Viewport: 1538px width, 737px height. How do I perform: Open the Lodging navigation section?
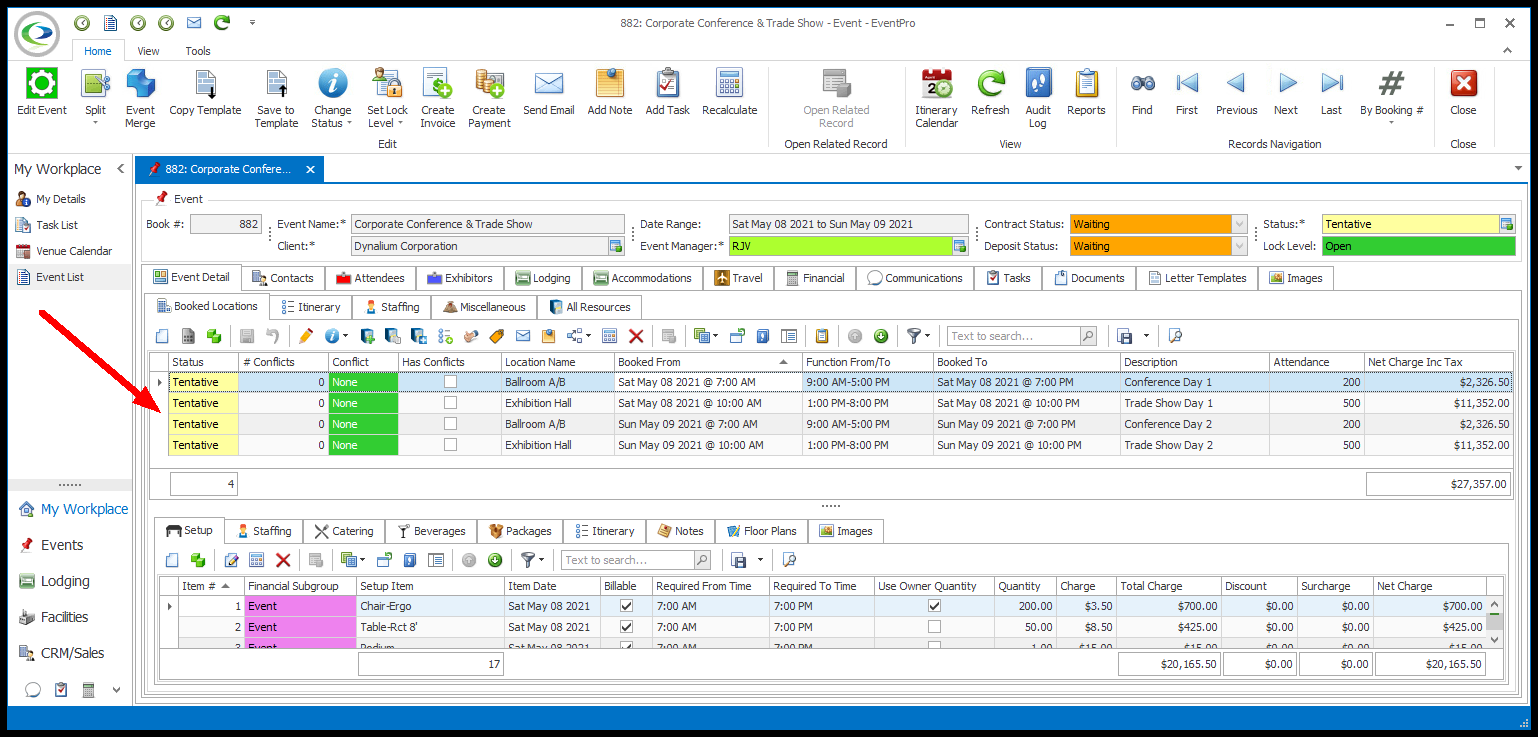65,581
